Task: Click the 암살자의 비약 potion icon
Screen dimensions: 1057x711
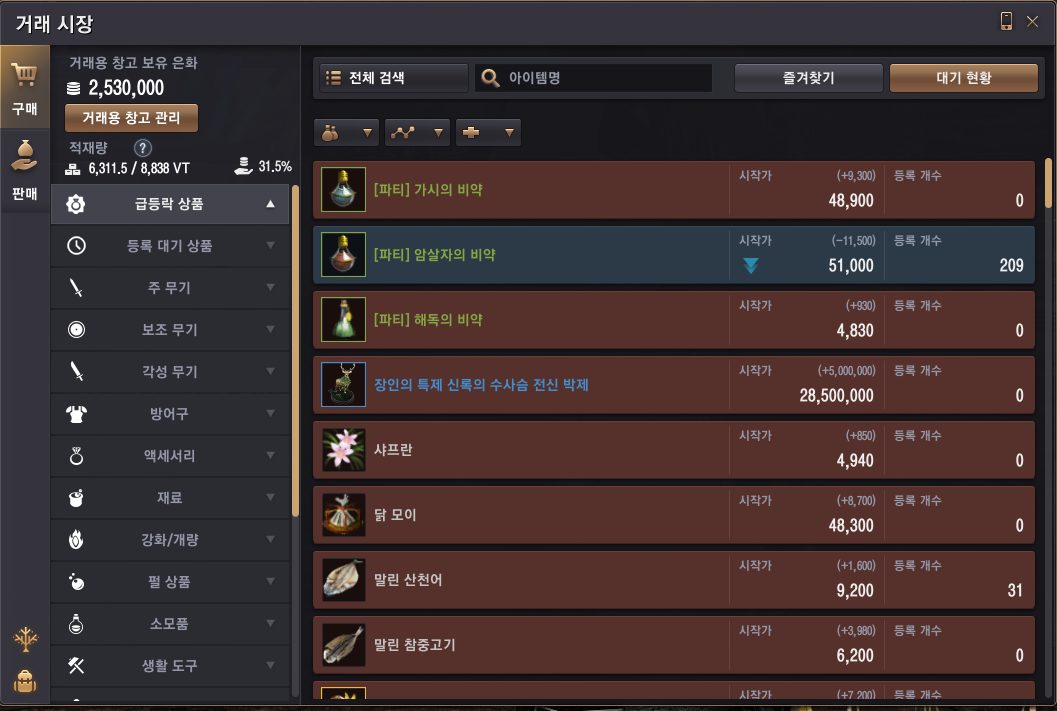Action: (343, 255)
